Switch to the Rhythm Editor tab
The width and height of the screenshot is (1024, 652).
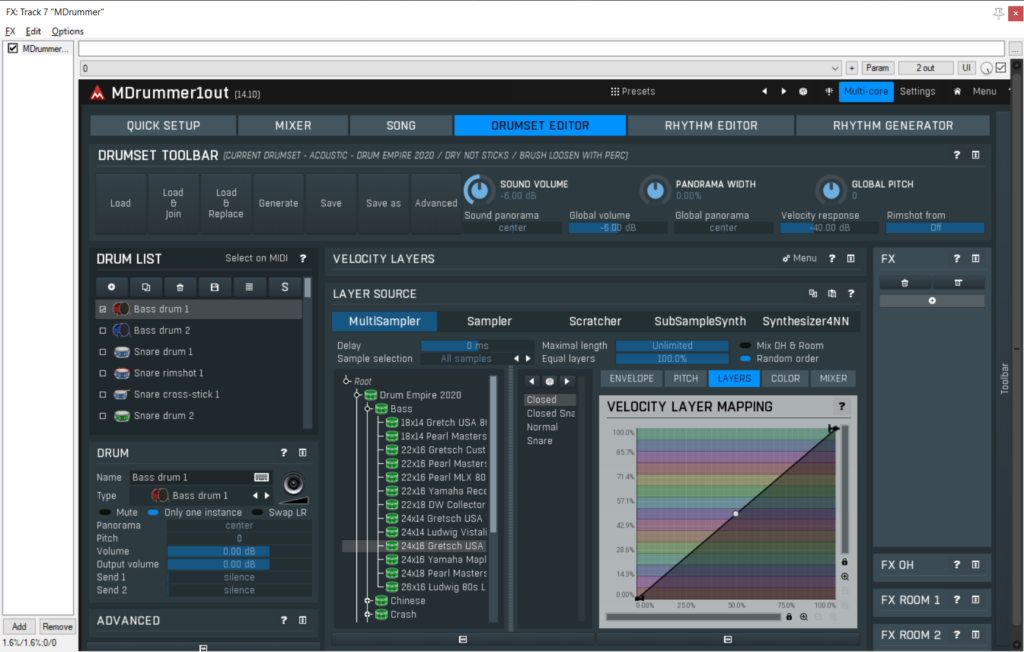click(711, 125)
